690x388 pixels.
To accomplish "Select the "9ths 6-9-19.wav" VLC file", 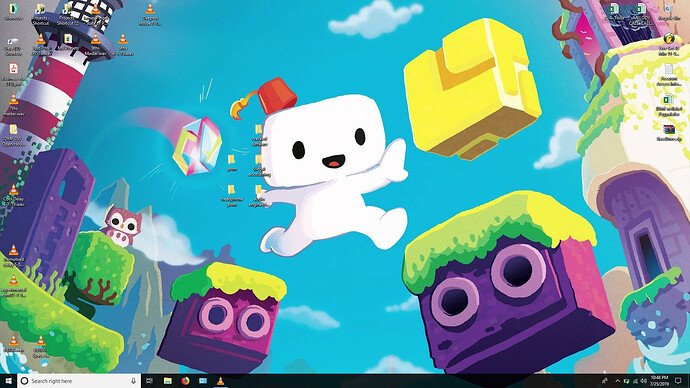I will [x=123, y=44].
